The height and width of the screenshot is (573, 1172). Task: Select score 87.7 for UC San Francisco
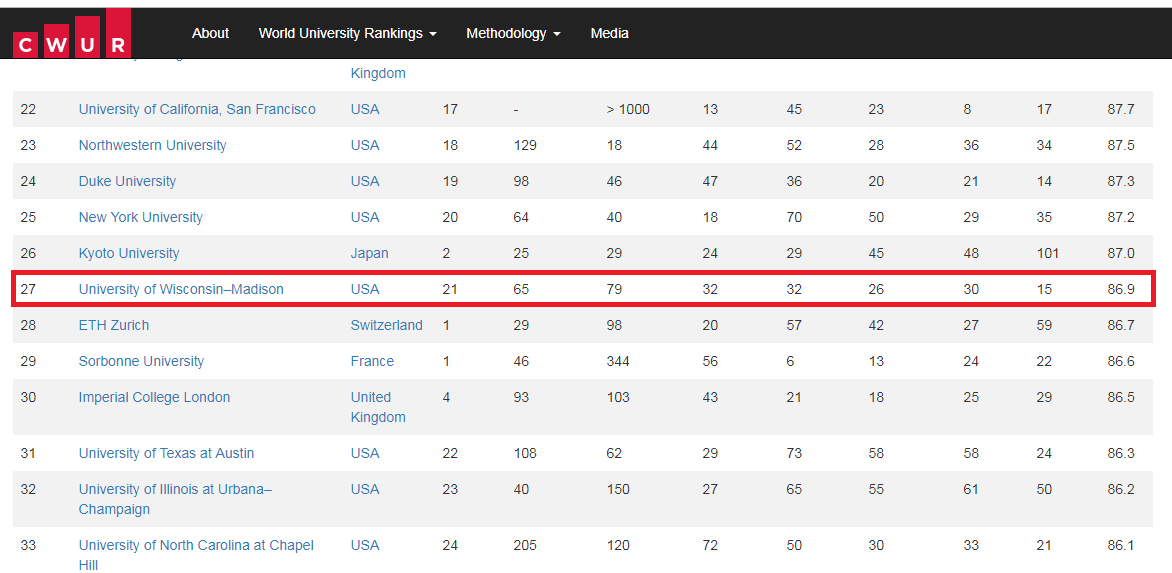click(1120, 109)
